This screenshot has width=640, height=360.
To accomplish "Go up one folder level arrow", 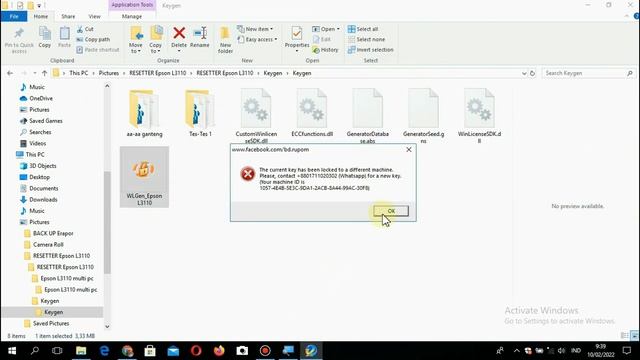I will pyautogui.click(x=44, y=73).
